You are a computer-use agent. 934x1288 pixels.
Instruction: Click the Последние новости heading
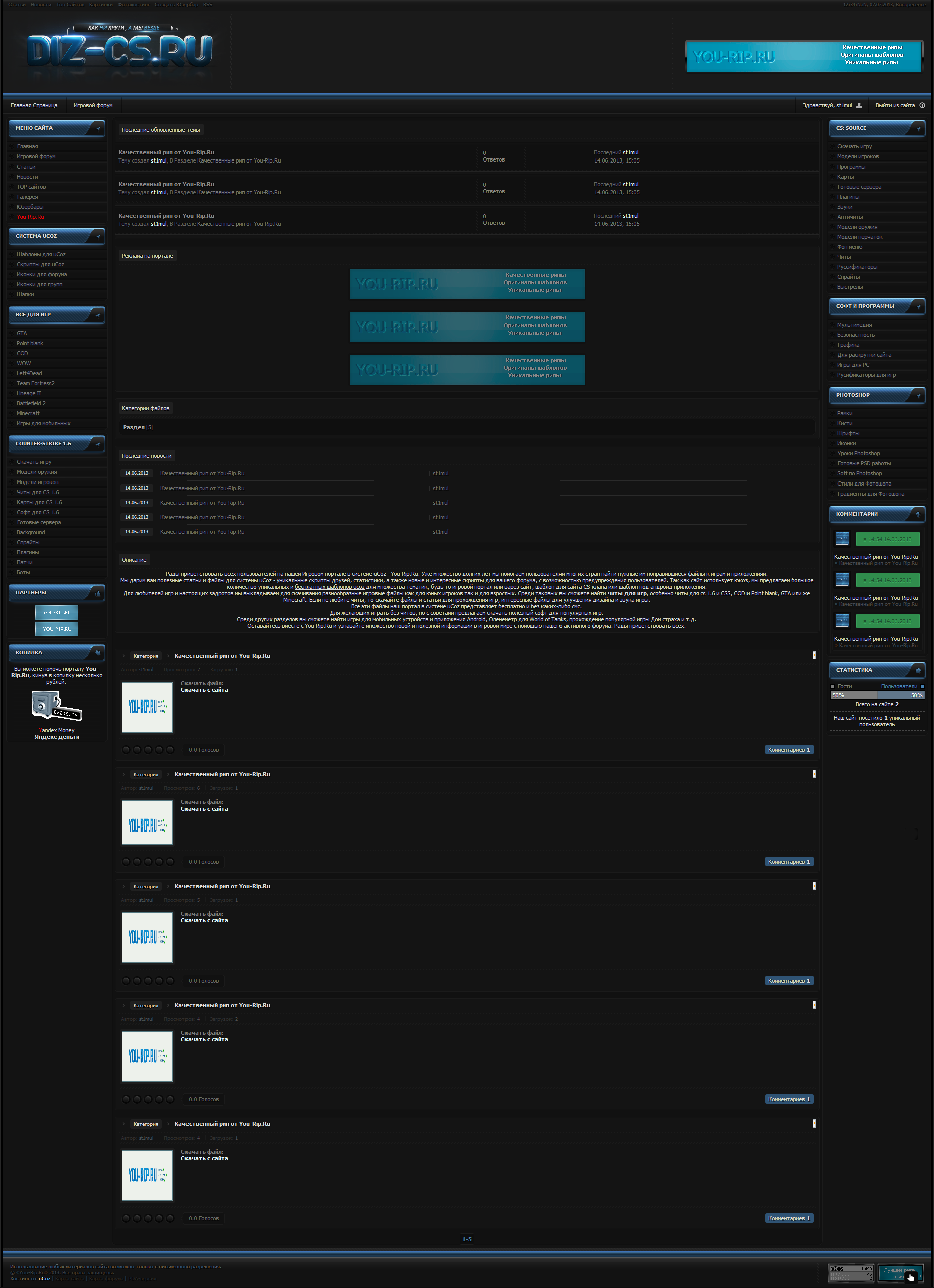[x=146, y=456]
